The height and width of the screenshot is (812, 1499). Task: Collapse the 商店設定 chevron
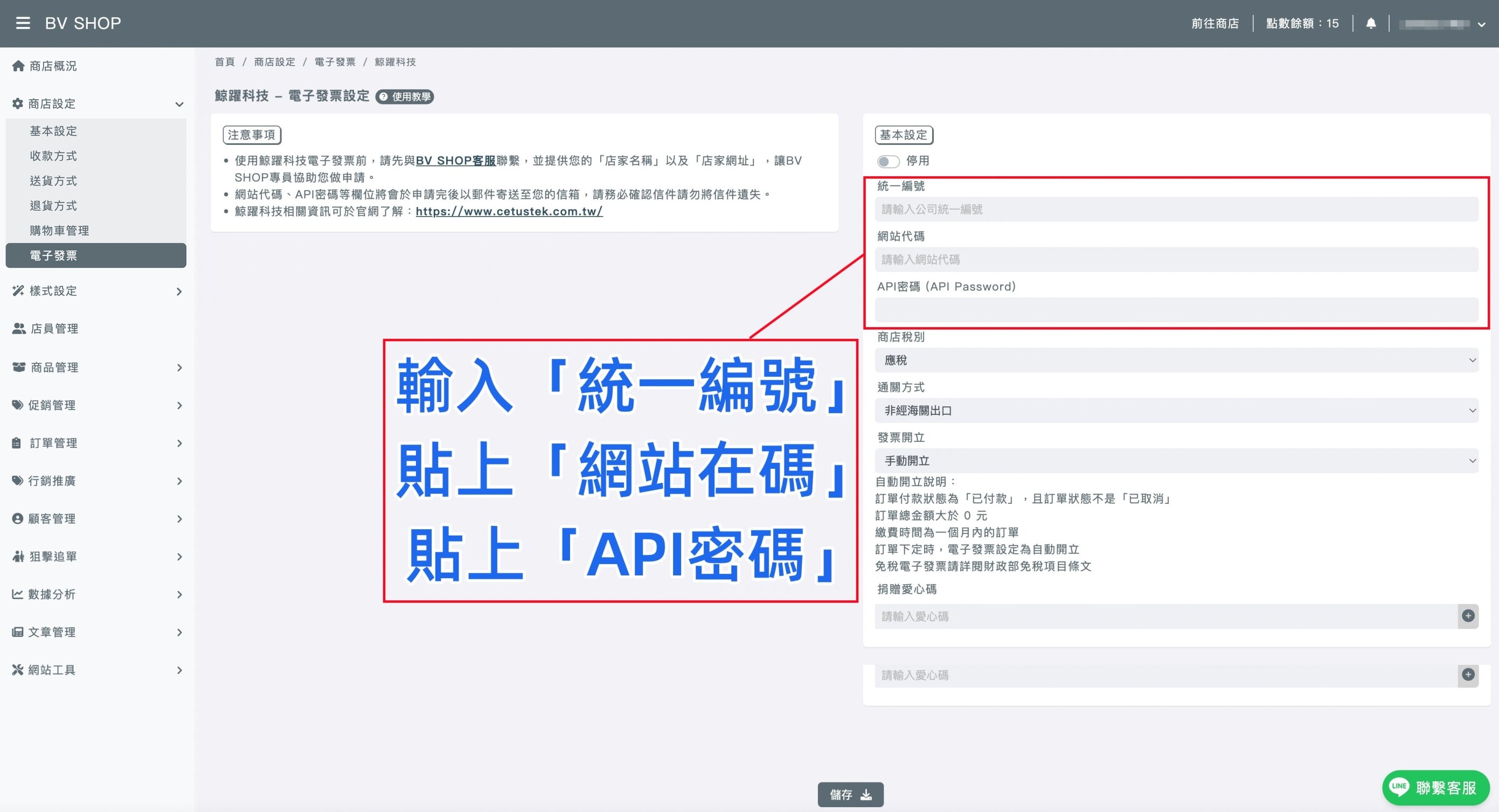click(x=179, y=104)
